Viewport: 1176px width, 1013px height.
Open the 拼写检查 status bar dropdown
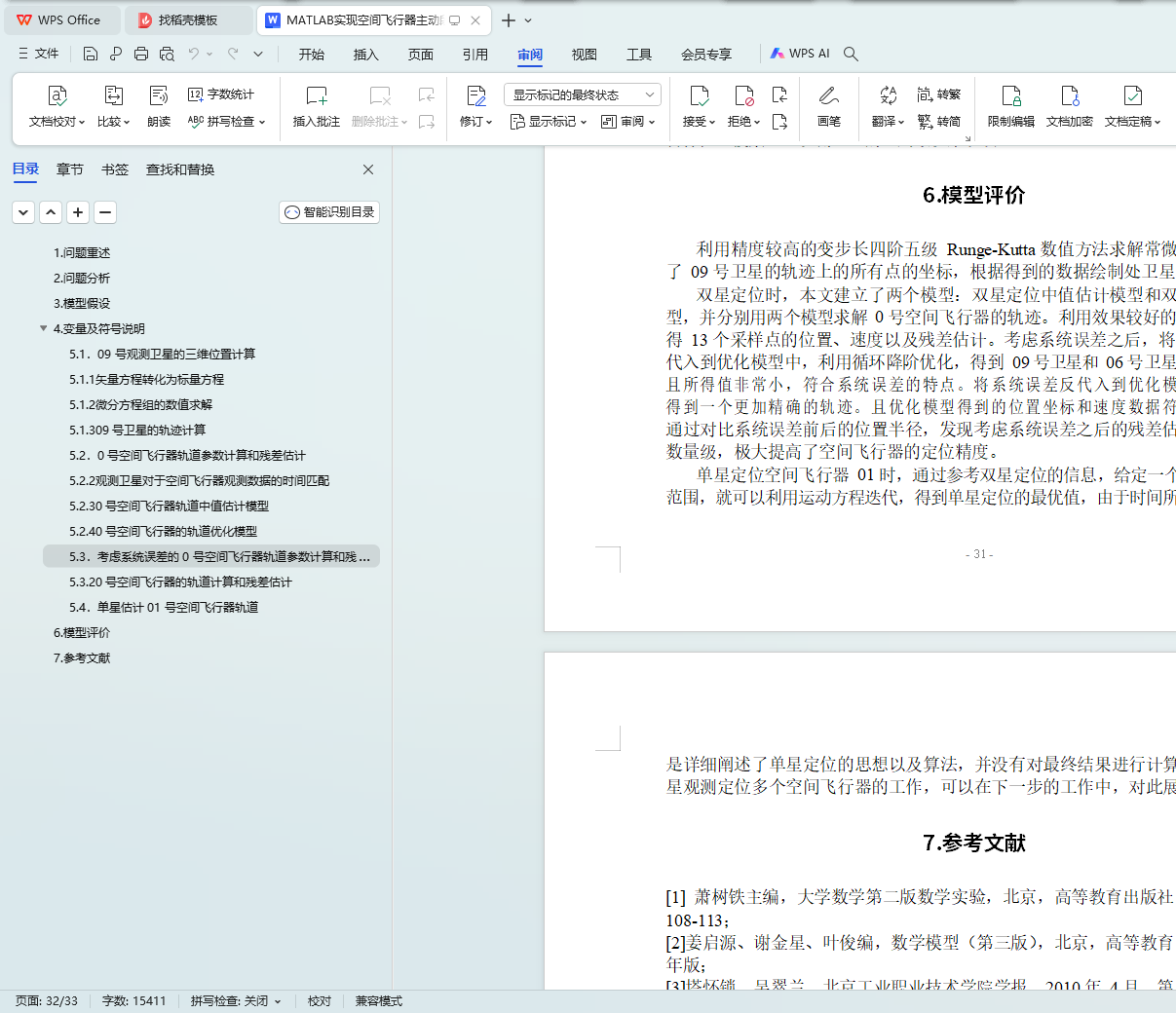click(x=278, y=1001)
